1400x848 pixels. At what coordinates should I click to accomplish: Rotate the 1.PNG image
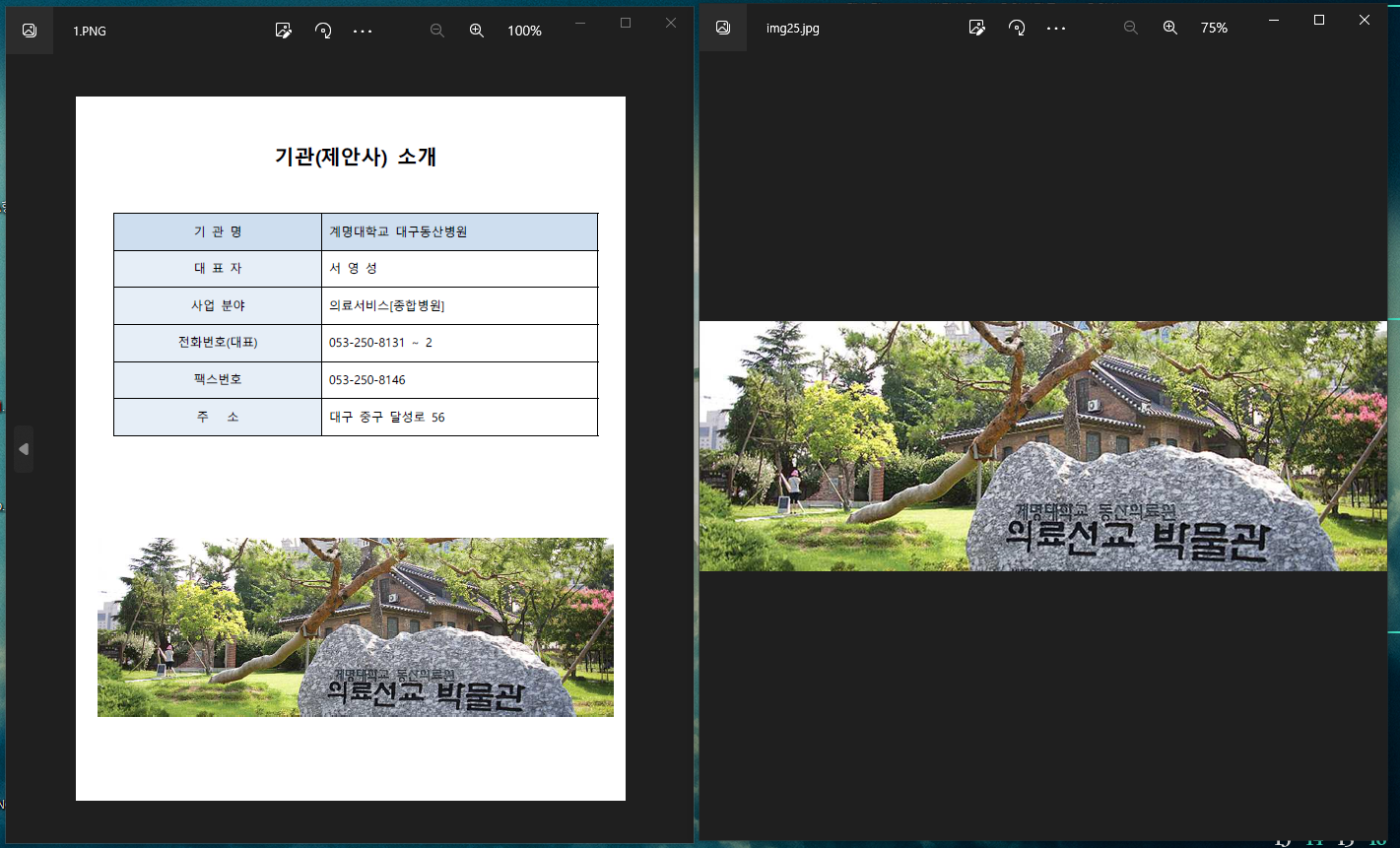tap(323, 31)
